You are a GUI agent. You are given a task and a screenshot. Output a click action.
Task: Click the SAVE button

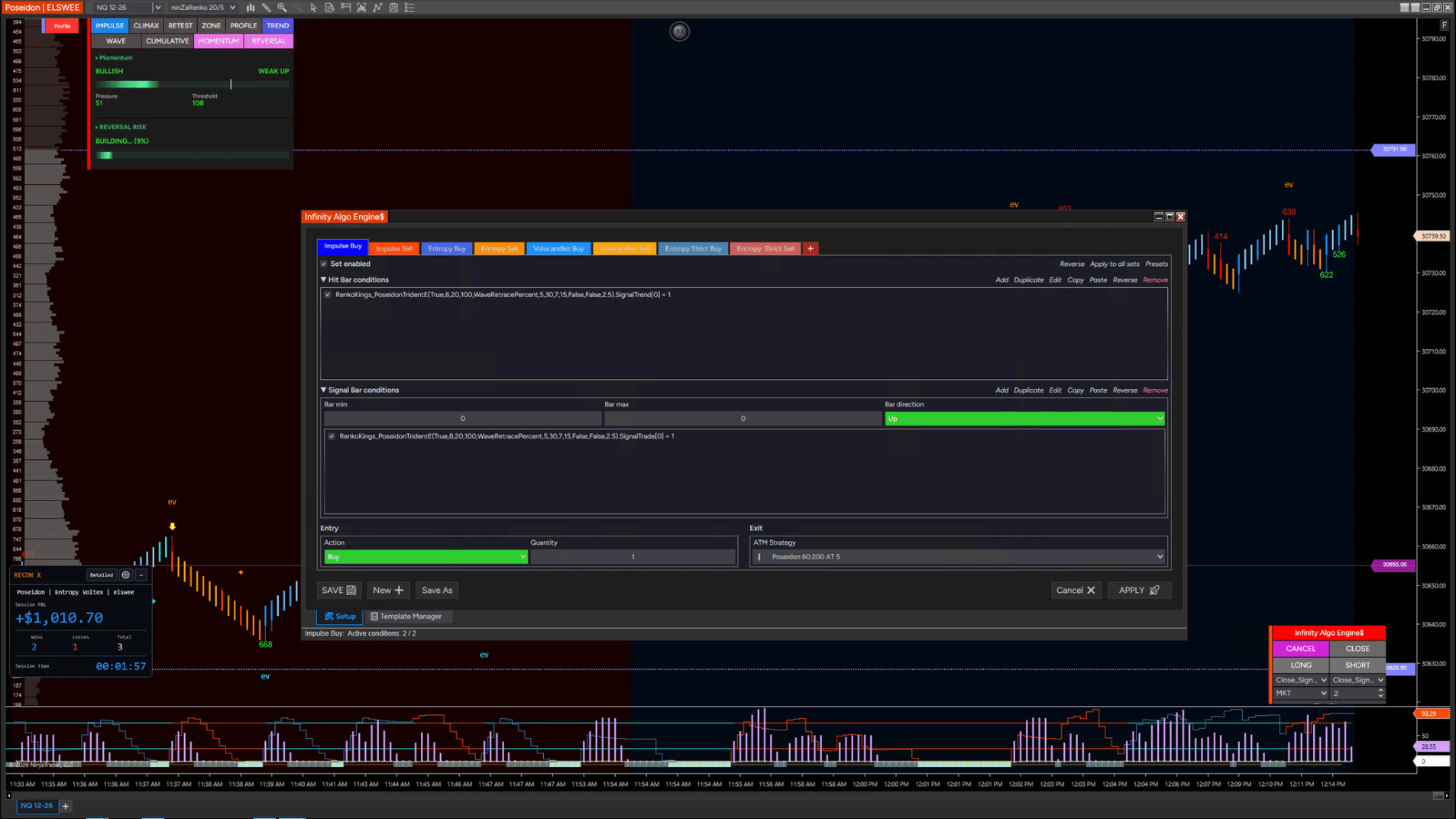click(x=338, y=591)
